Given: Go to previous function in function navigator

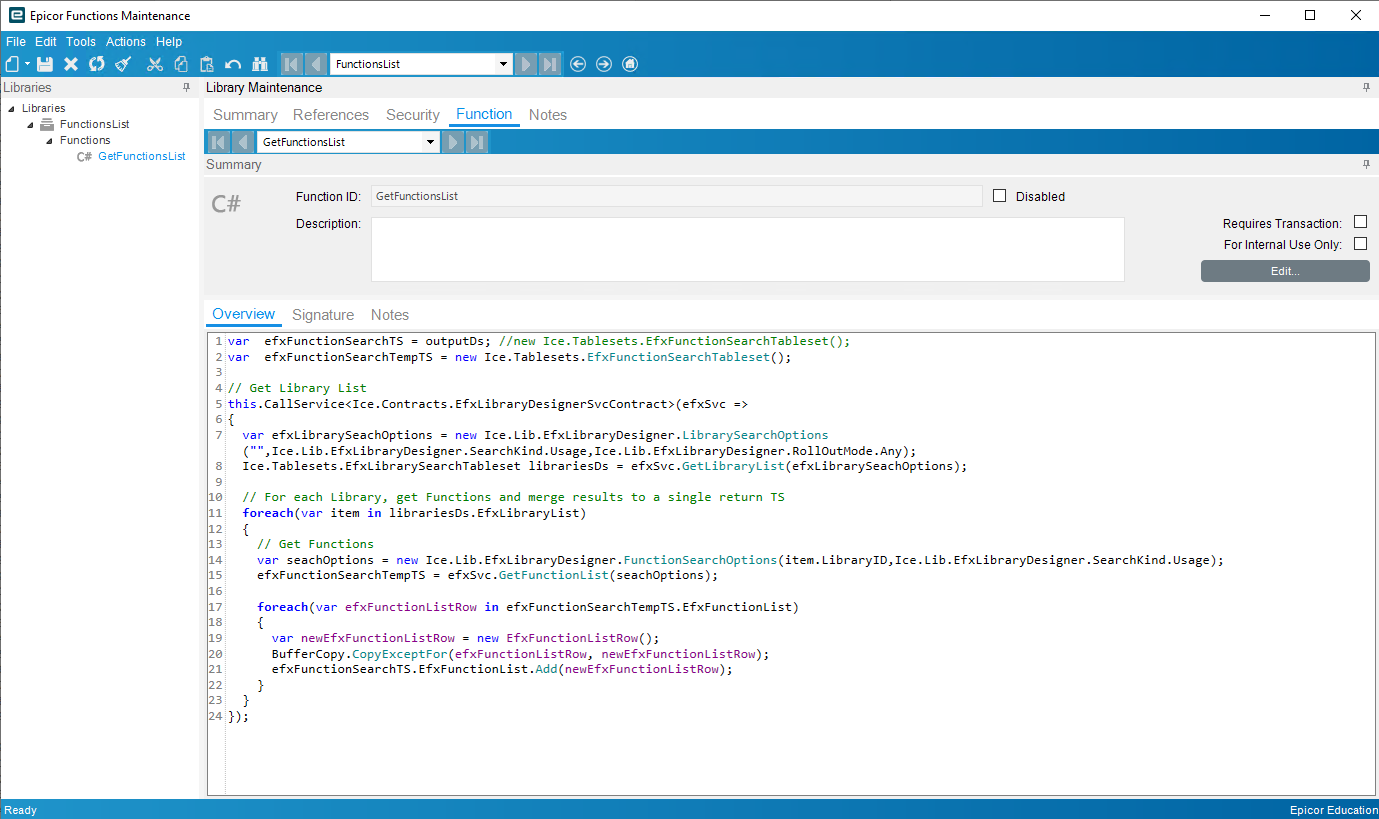Looking at the screenshot, I should [242, 142].
